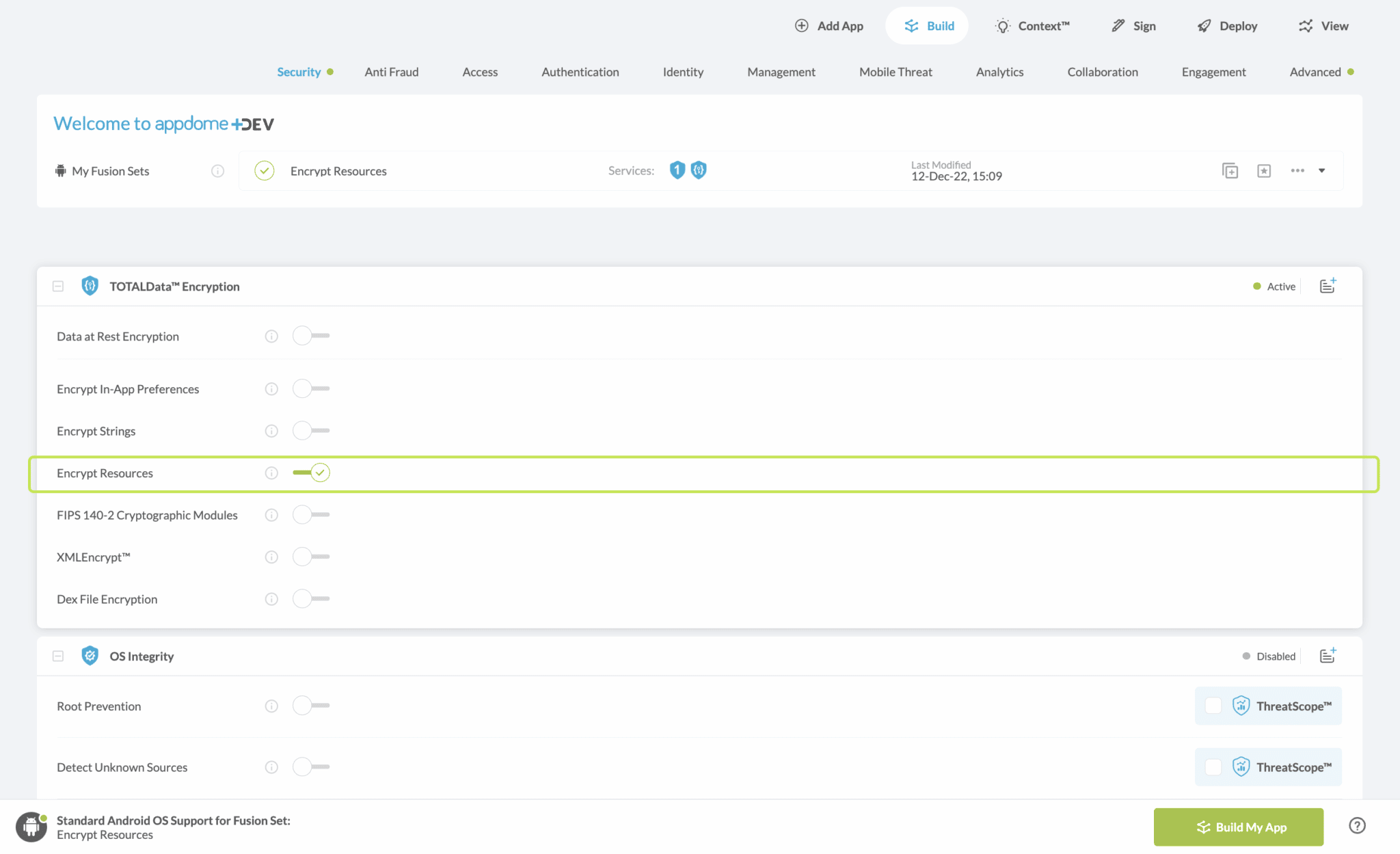Click the Add App button

829,26
